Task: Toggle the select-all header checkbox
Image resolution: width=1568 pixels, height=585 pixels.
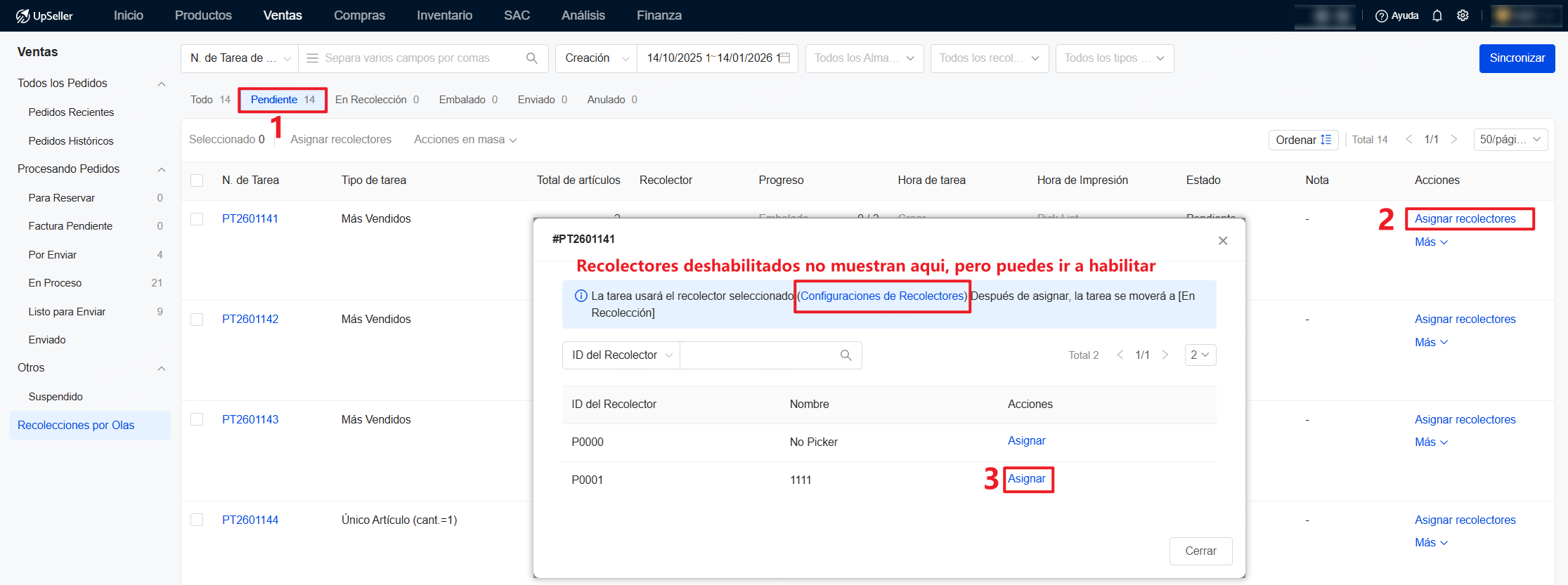Action: (x=197, y=180)
